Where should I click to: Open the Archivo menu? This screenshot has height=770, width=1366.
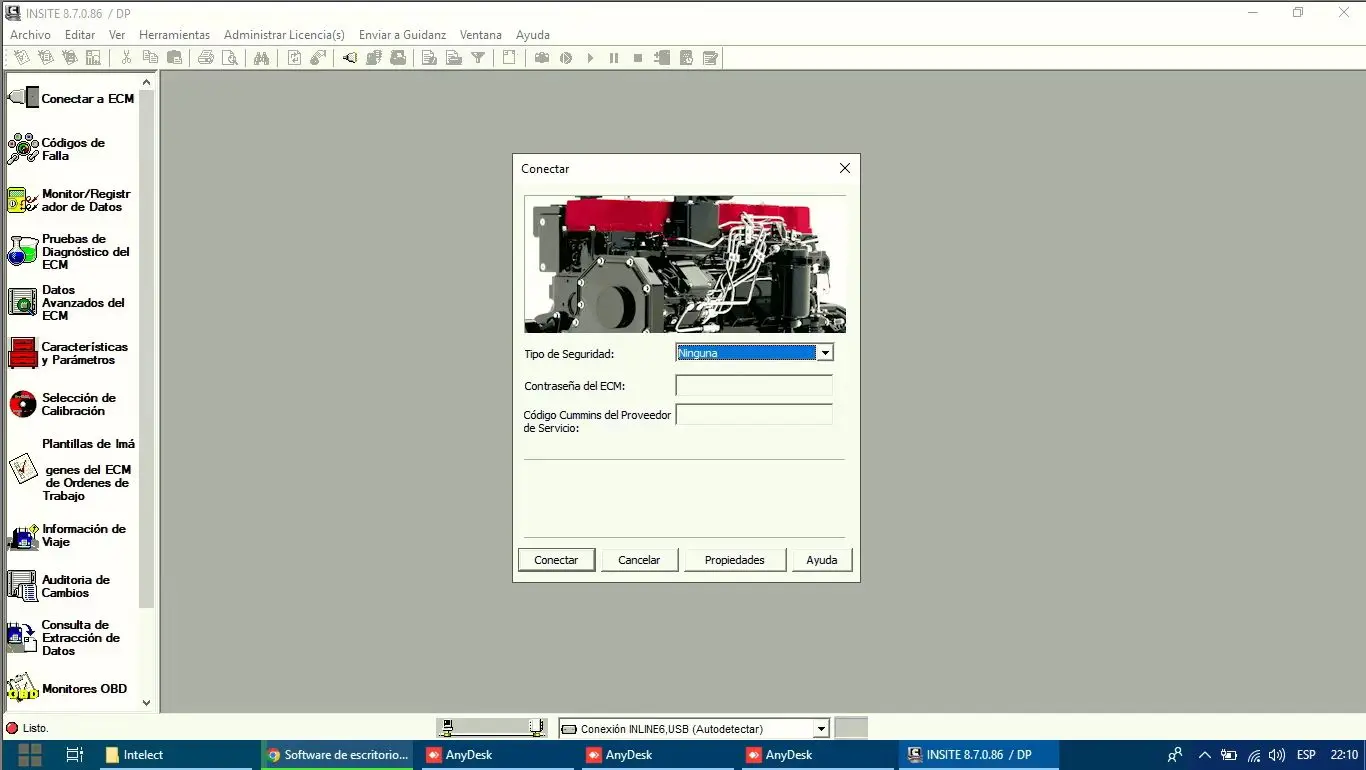(30, 34)
